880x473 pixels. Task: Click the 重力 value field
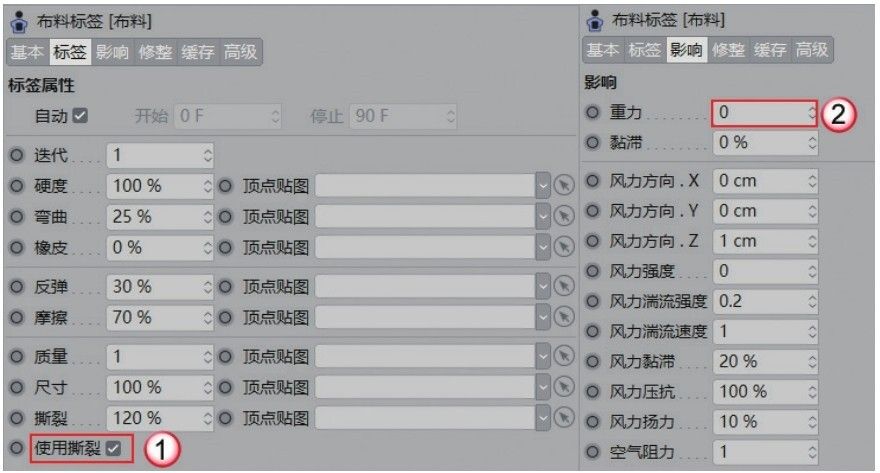pyautogui.click(x=764, y=113)
